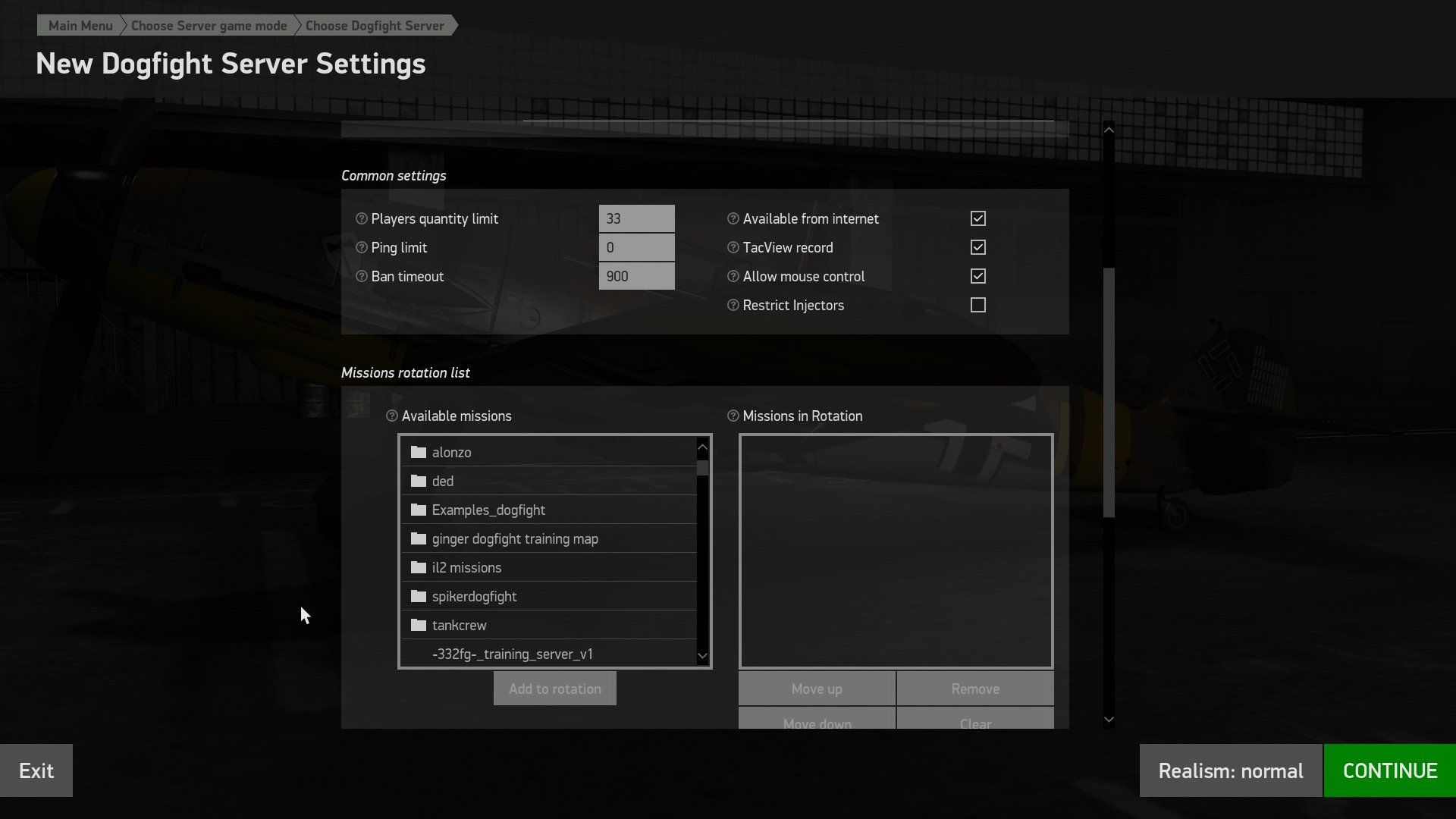Viewport: 1456px width, 819px height.
Task: Click help icon beside Allow mouse control
Action: click(x=733, y=276)
